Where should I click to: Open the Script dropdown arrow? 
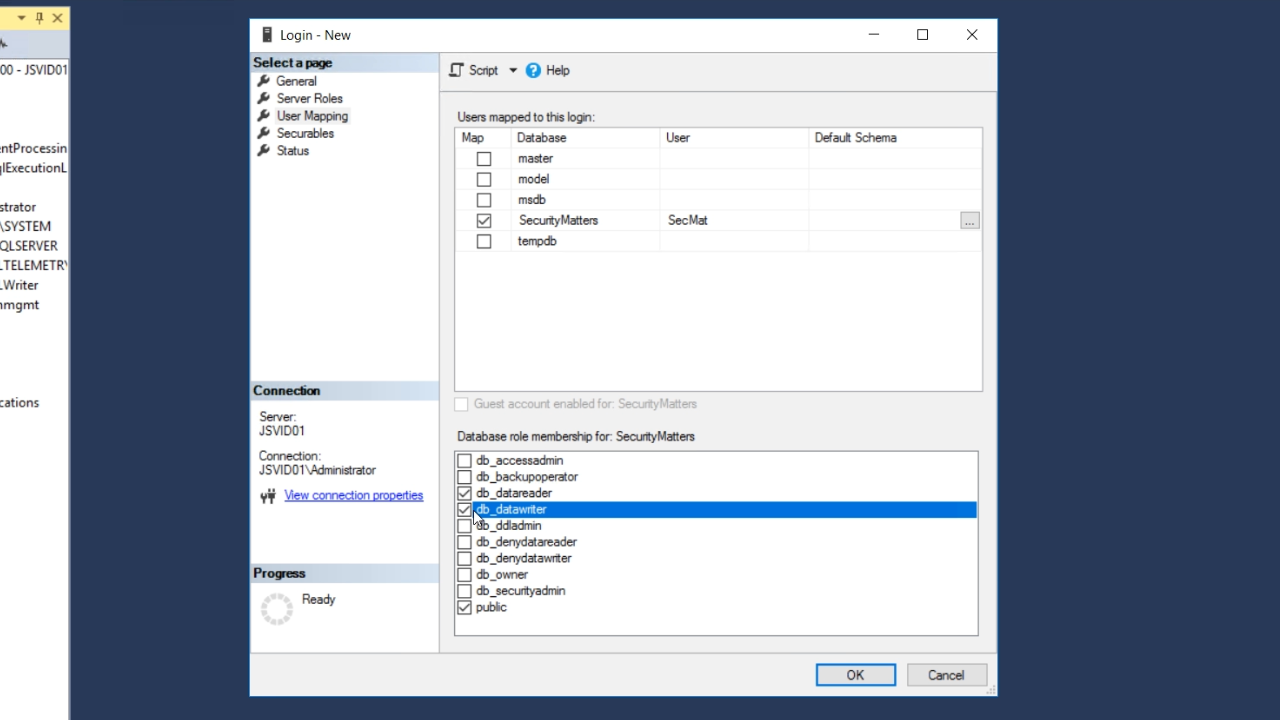[513, 70]
